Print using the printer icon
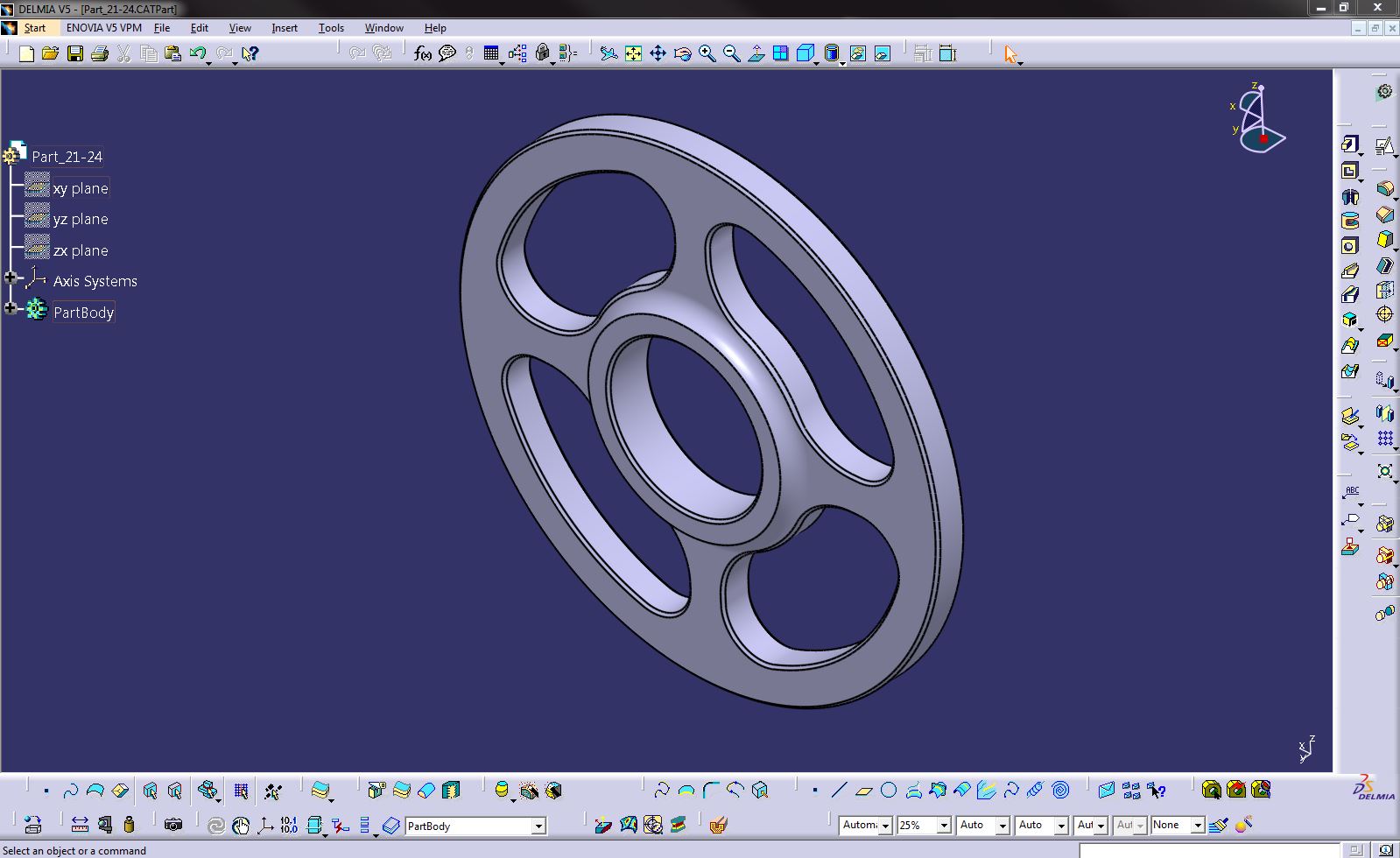The height and width of the screenshot is (858, 1400). click(x=100, y=53)
